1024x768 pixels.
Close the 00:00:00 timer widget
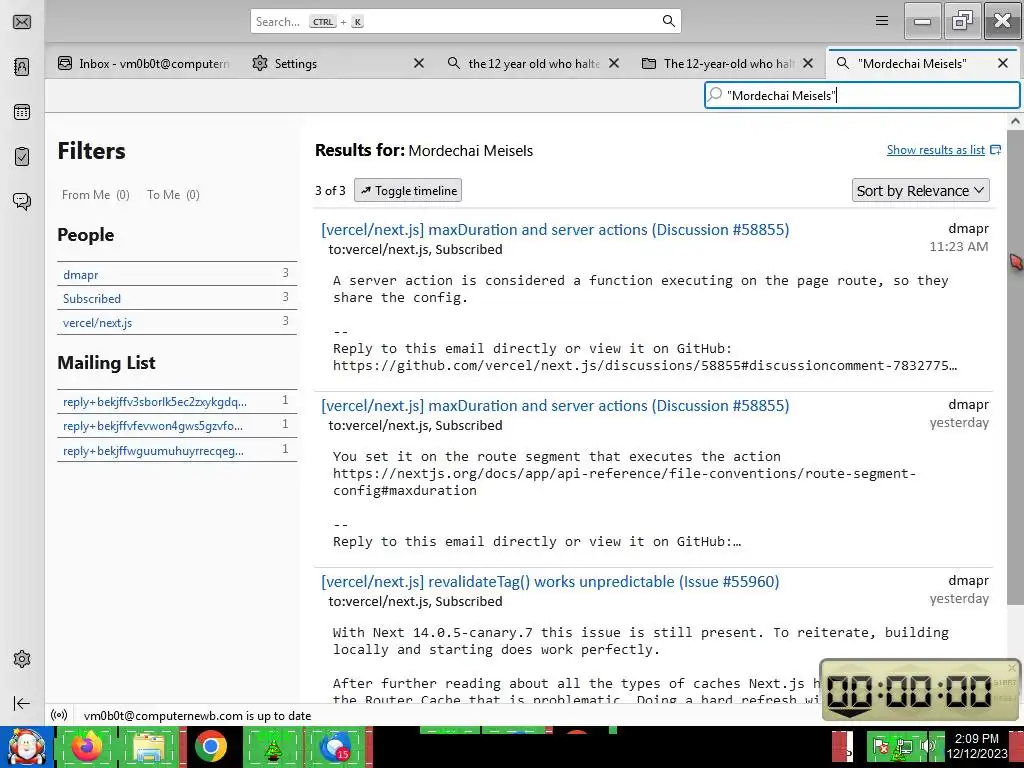1012,668
